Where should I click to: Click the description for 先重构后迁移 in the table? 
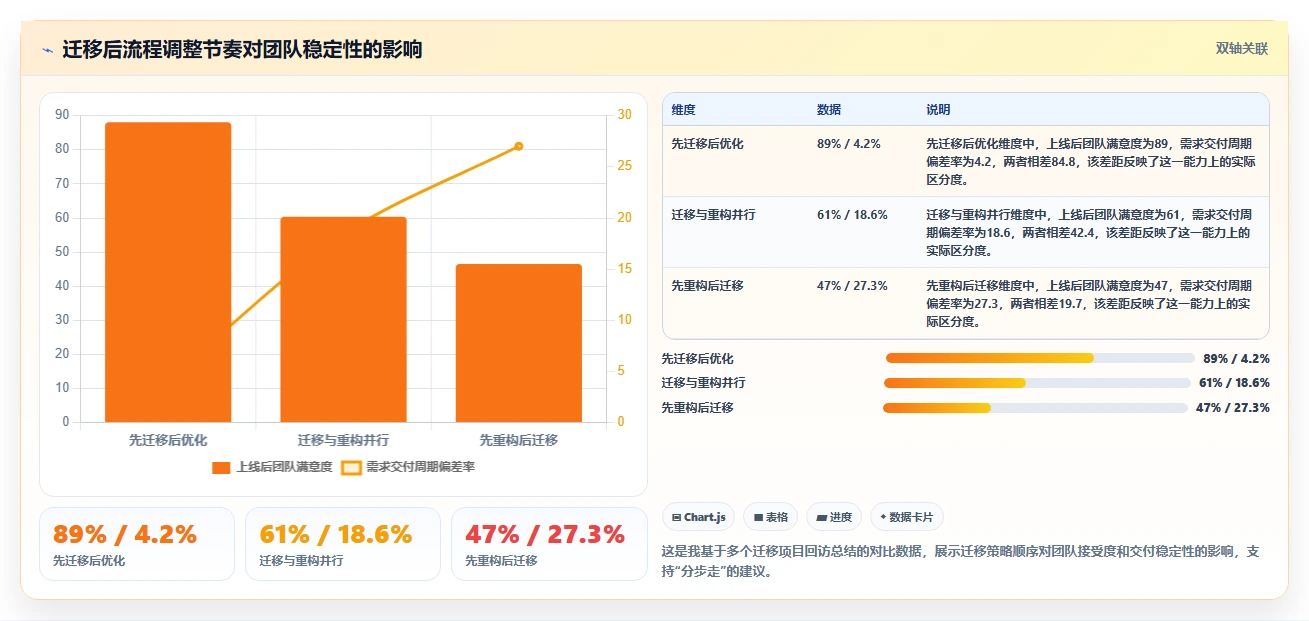1091,304
